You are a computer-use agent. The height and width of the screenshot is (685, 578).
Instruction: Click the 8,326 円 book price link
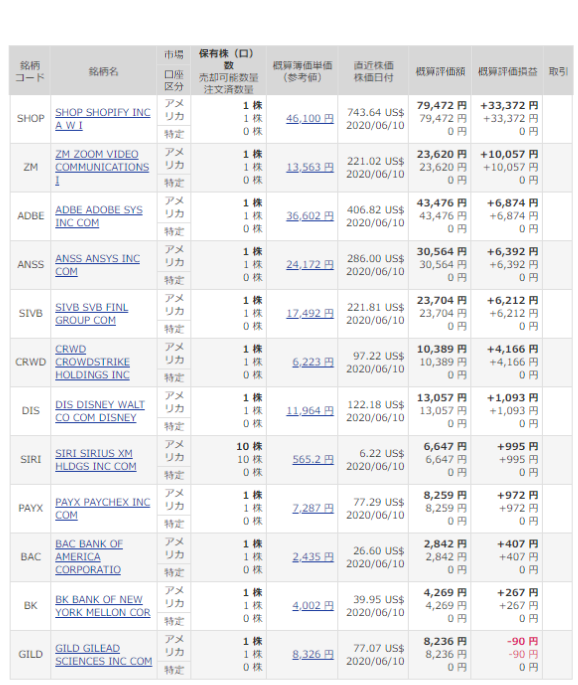[x=313, y=654]
